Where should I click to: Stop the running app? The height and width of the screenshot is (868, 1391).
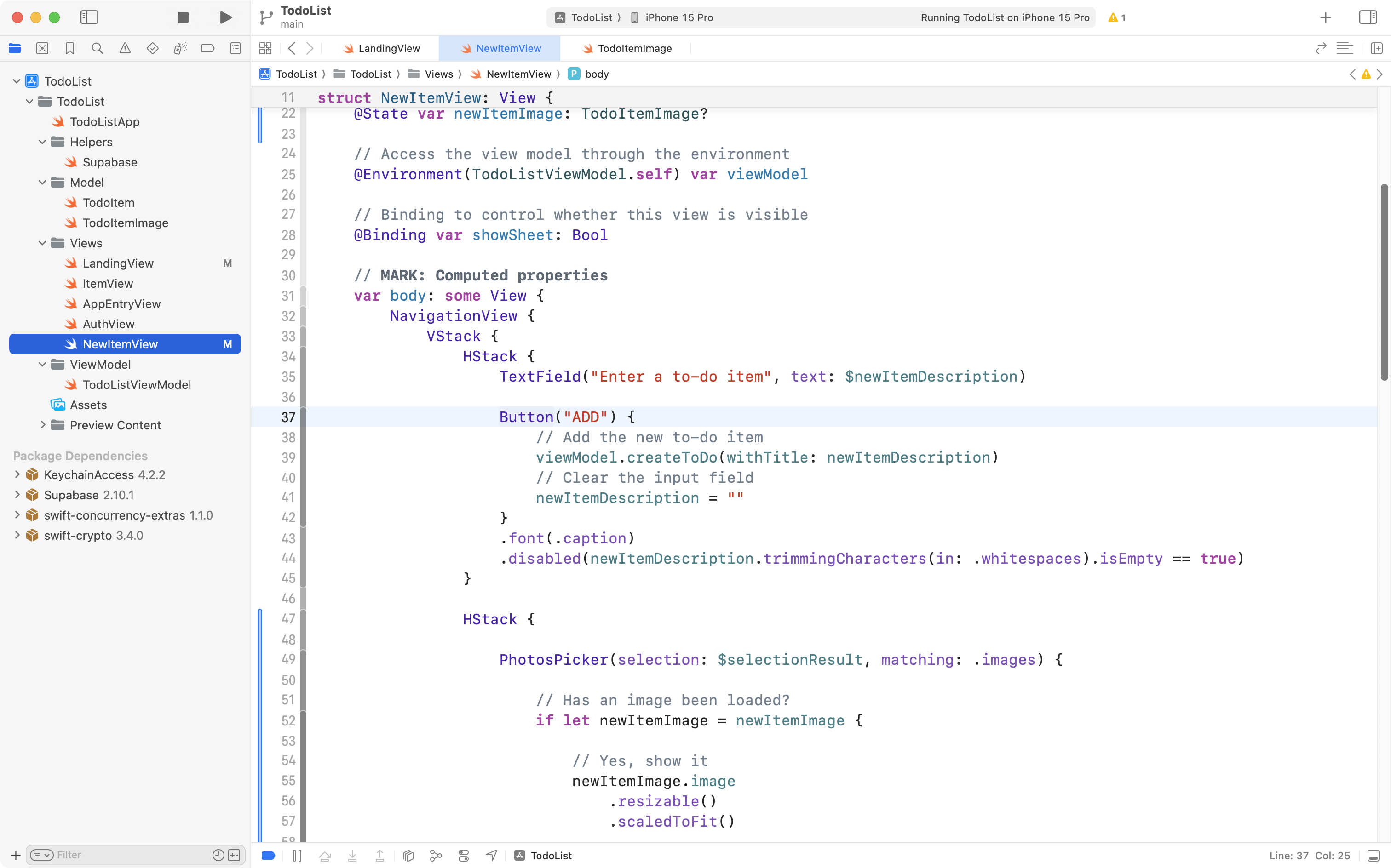(183, 17)
